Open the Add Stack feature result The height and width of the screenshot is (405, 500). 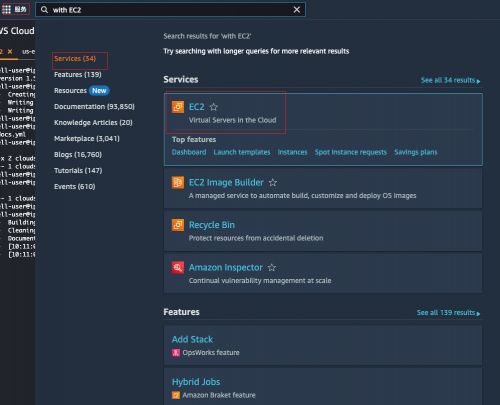point(192,339)
